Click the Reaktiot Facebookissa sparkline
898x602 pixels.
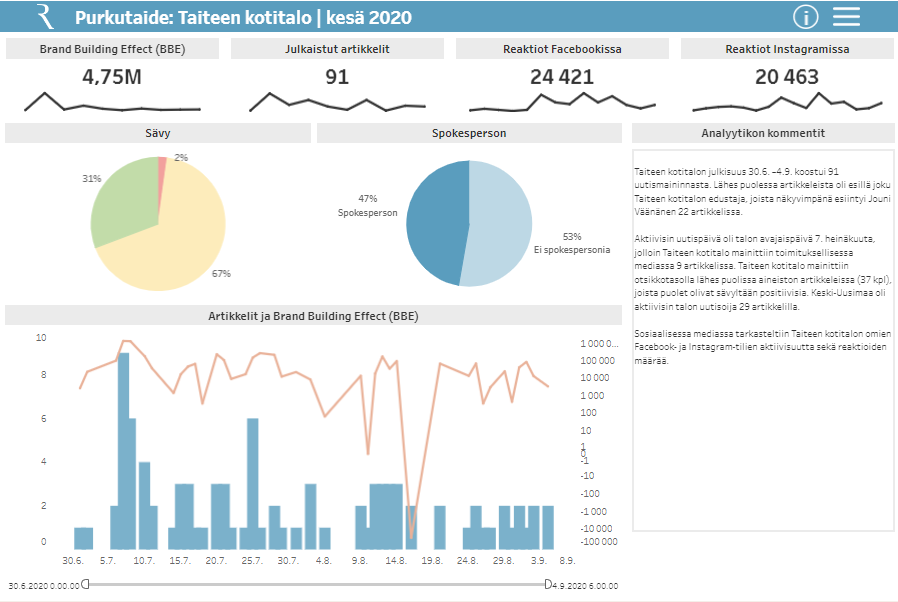pyautogui.click(x=562, y=102)
